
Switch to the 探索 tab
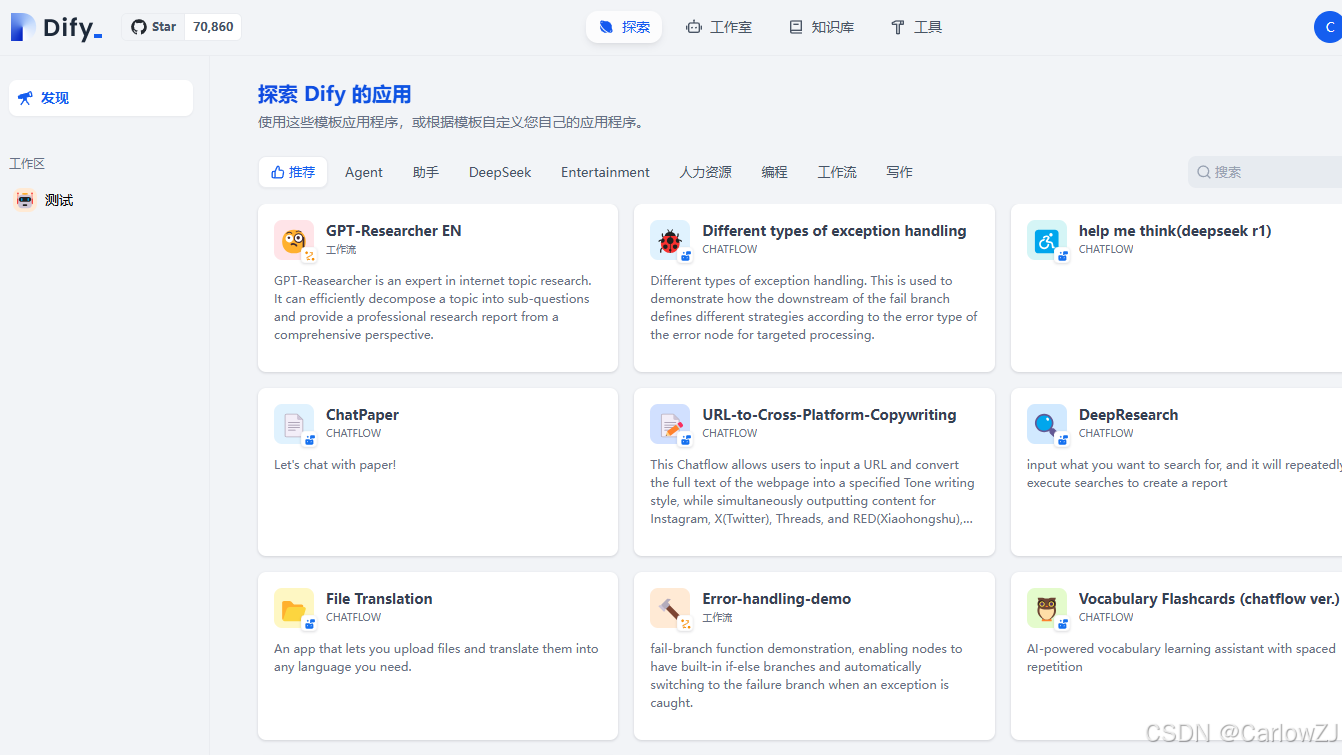tap(624, 27)
